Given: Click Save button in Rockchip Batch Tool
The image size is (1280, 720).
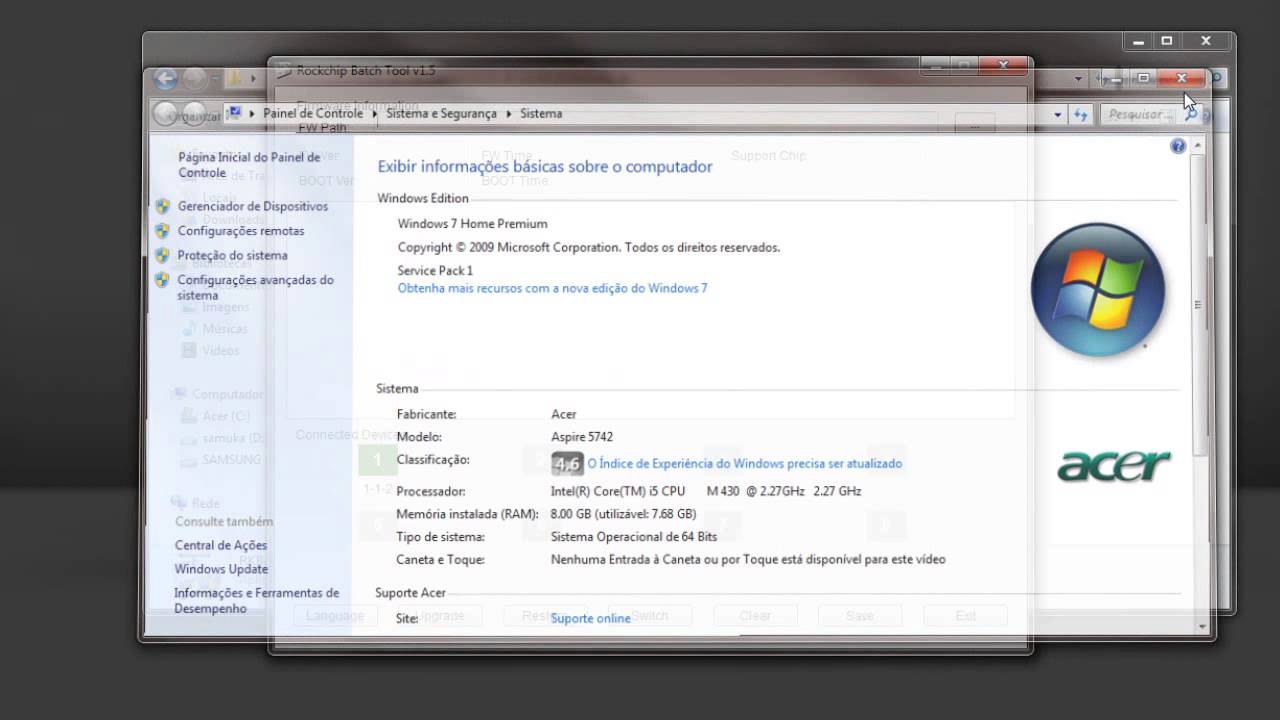Looking at the screenshot, I should point(860,616).
